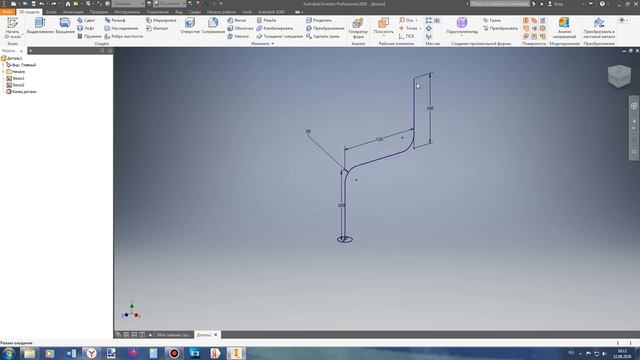This screenshot has height=360, width=640.
Task: Open the Плоскость dropdown arrow
Action: click(384, 36)
